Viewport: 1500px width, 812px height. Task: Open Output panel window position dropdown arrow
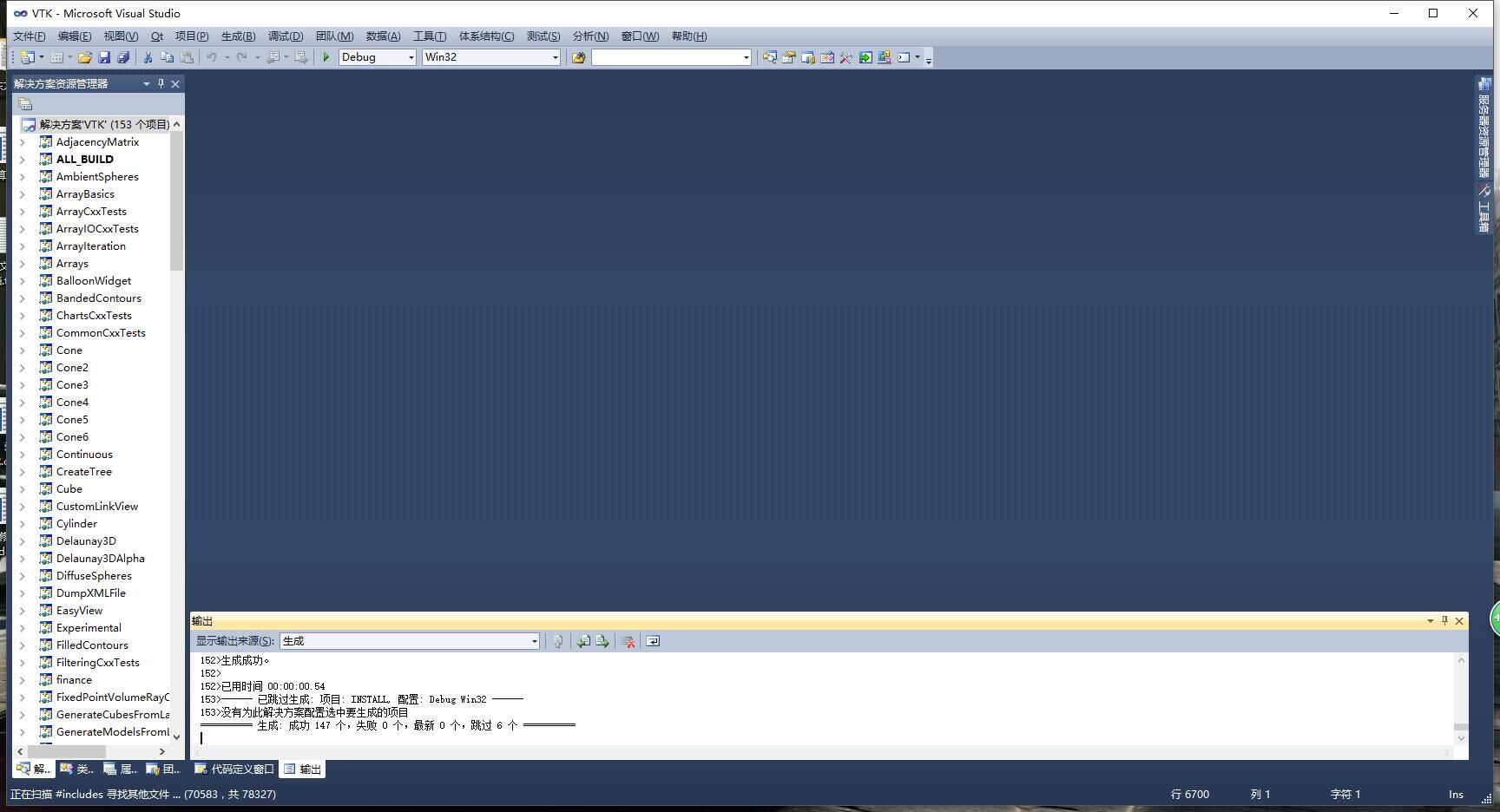(x=1430, y=620)
